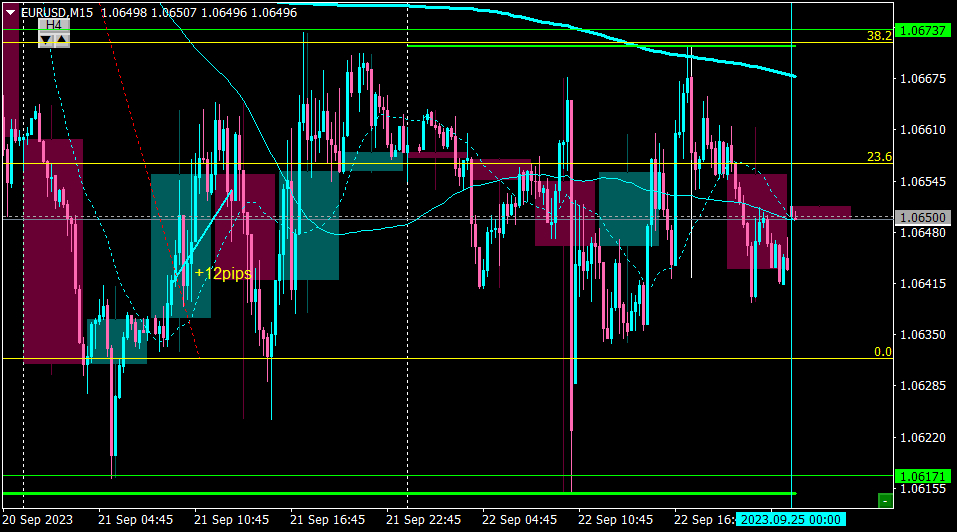Click the 22 Sep 04:45 time axis label

pos(519,520)
